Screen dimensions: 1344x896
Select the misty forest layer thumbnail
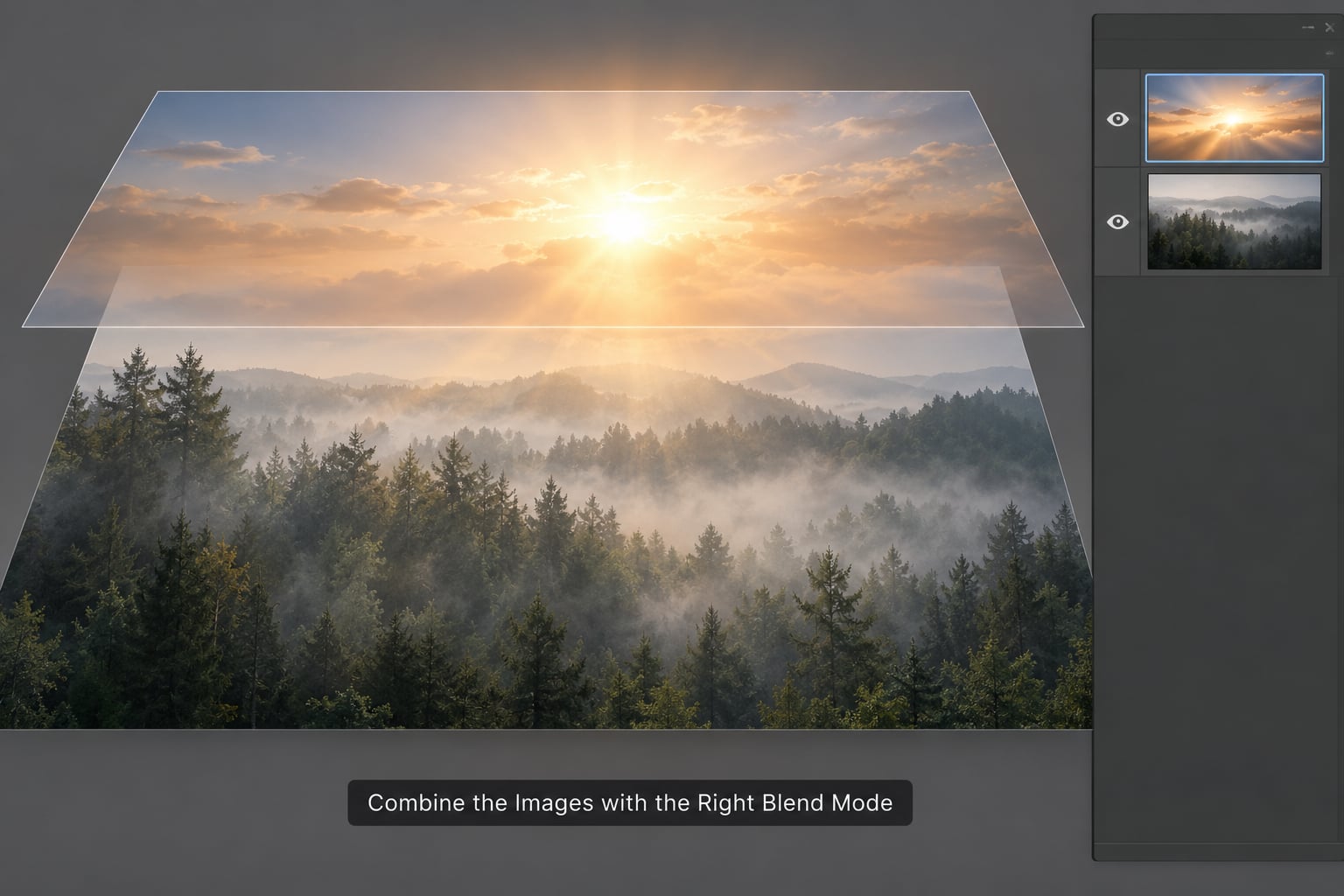[1235, 221]
